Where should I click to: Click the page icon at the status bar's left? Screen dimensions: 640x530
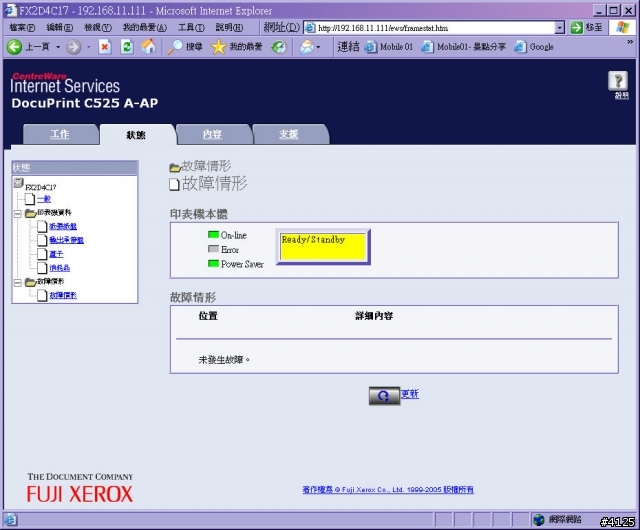[x=10, y=520]
